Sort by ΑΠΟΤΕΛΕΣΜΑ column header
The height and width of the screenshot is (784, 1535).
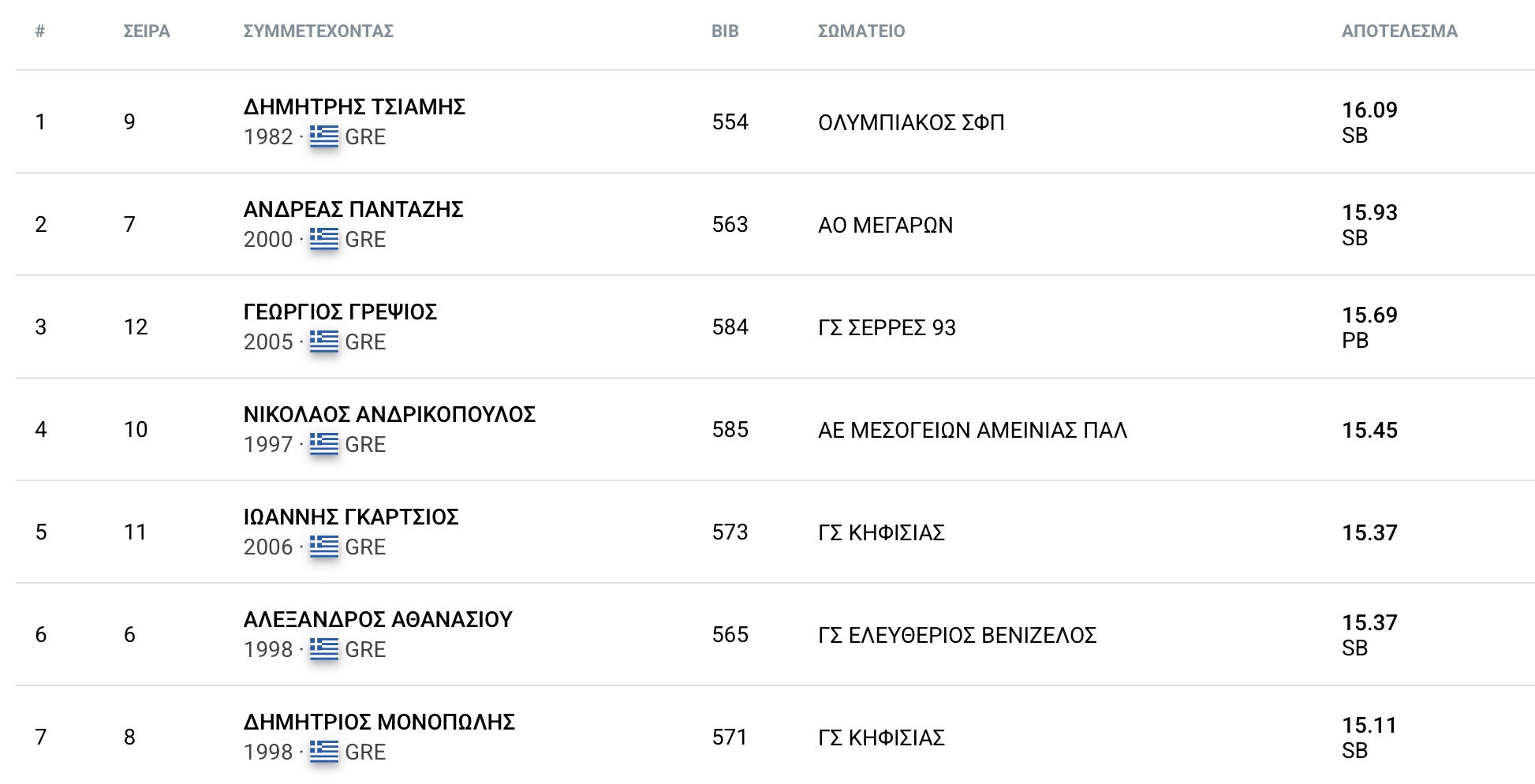pos(1399,31)
